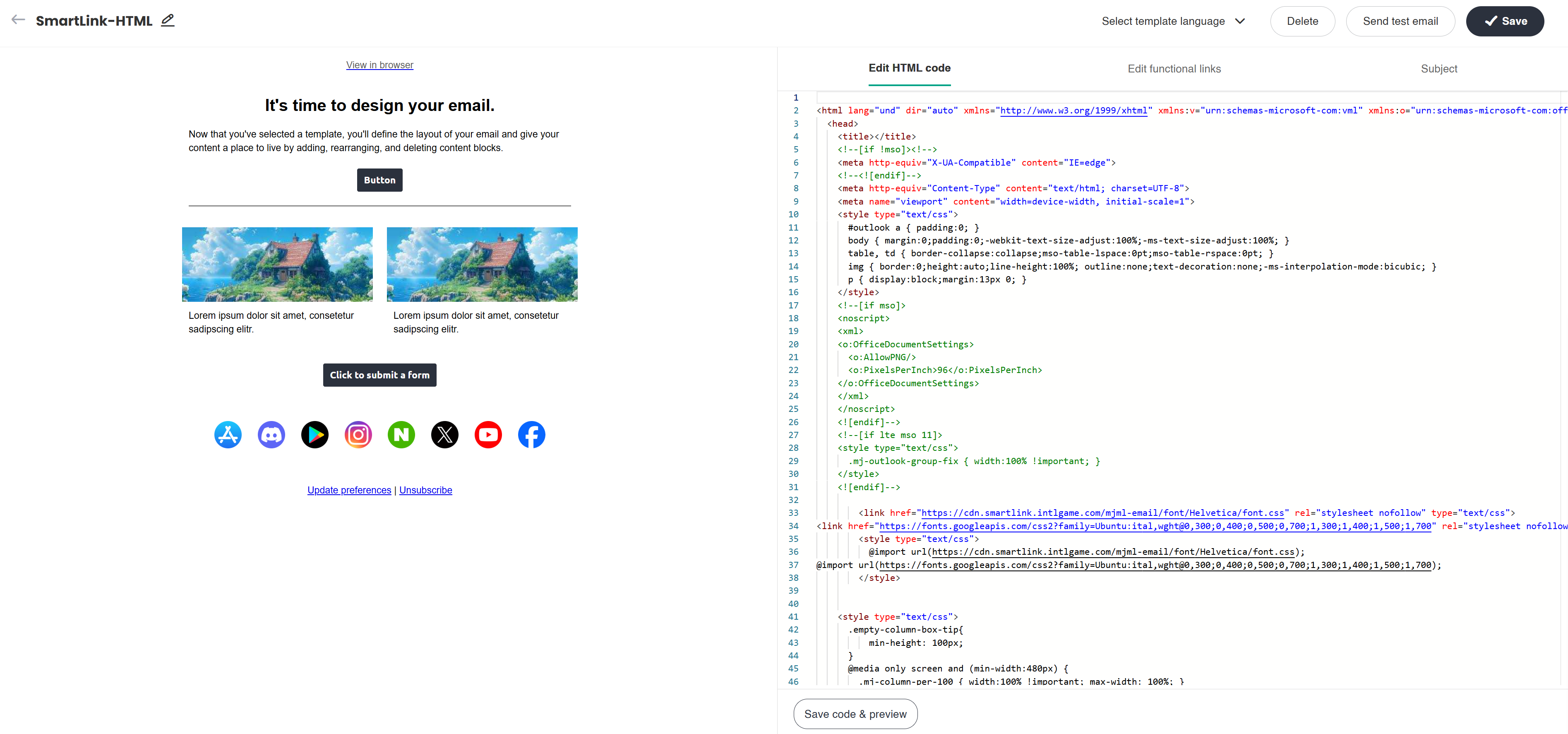Click Send test email button
The image size is (1568, 734).
(x=1400, y=21)
